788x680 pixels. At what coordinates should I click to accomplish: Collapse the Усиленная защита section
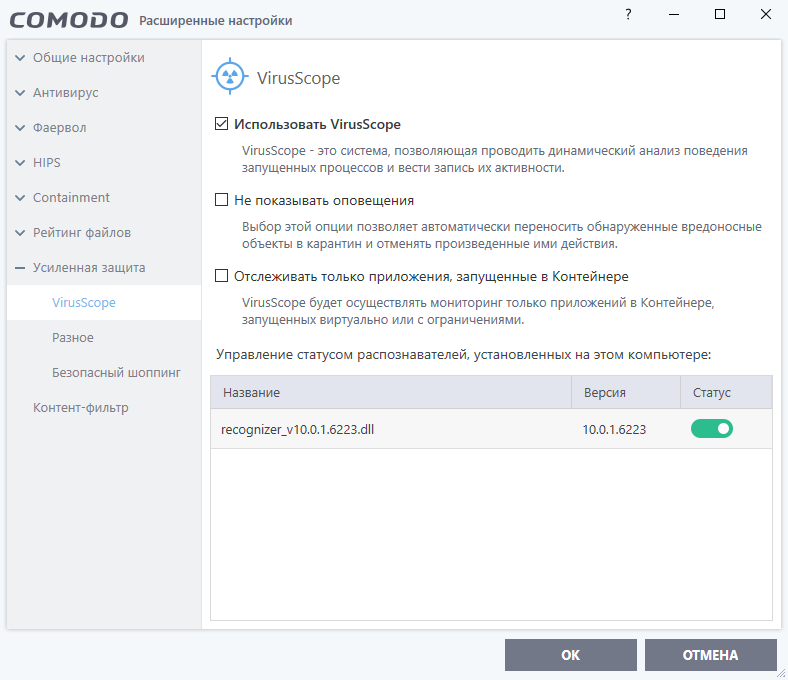[20, 268]
